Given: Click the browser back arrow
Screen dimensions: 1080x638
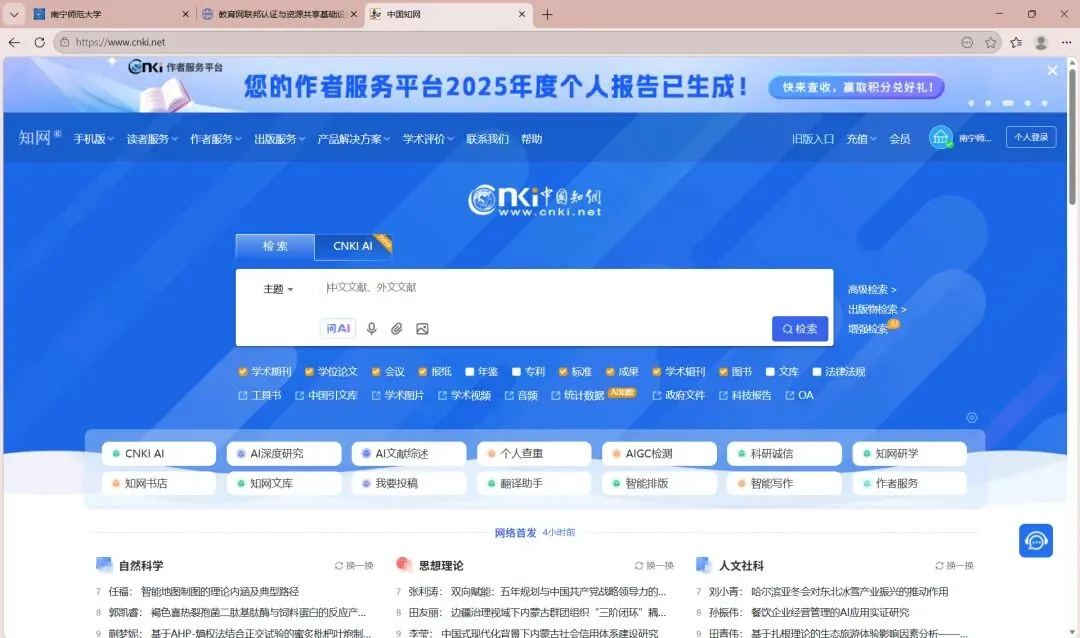Looking at the screenshot, I should [x=14, y=42].
